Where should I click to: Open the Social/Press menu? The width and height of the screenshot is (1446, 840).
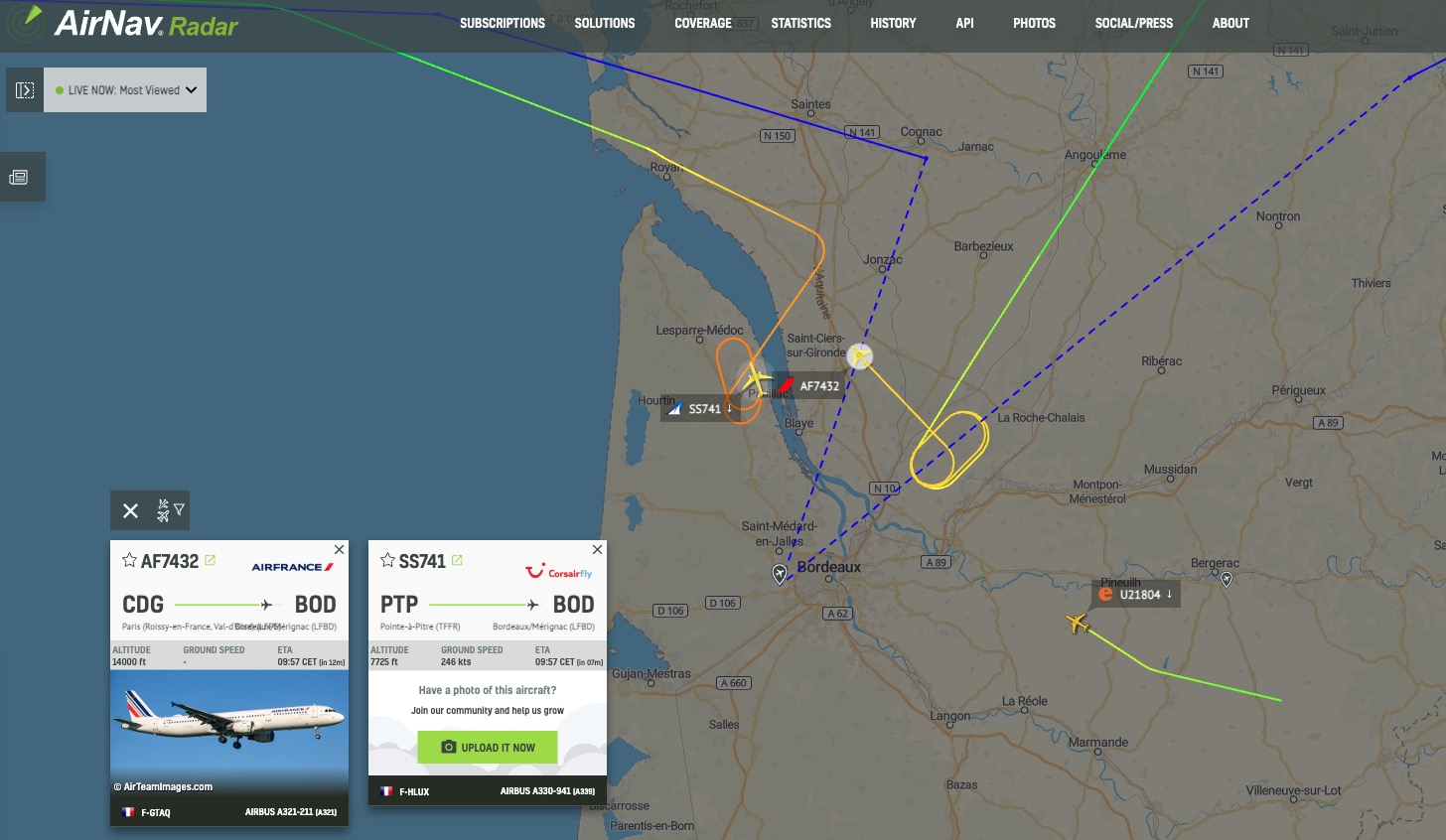click(x=1134, y=23)
